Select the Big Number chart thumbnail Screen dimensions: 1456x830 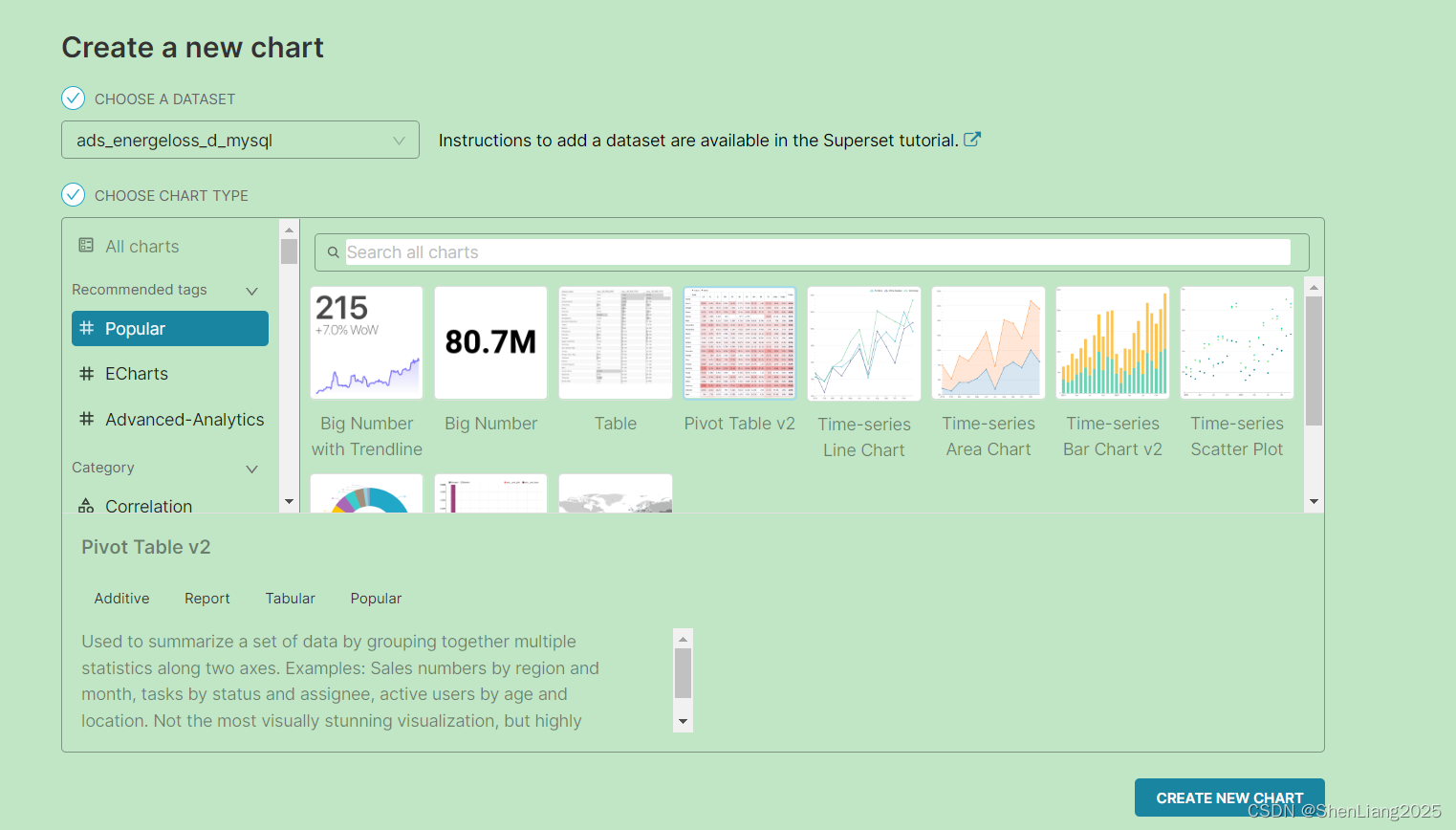pyautogui.click(x=490, y=342)
